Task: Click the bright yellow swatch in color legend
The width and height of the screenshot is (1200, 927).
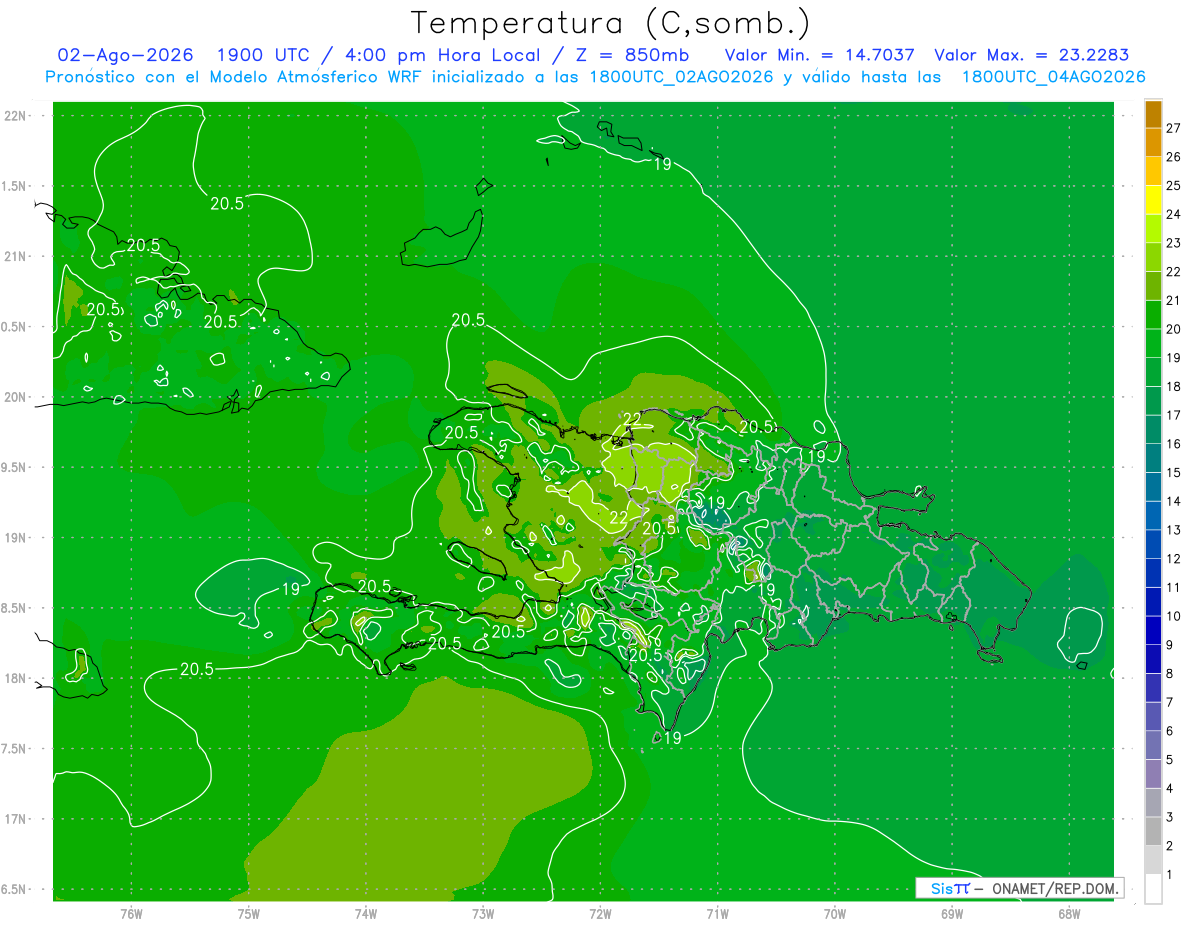Action: tap(1153, 200)
